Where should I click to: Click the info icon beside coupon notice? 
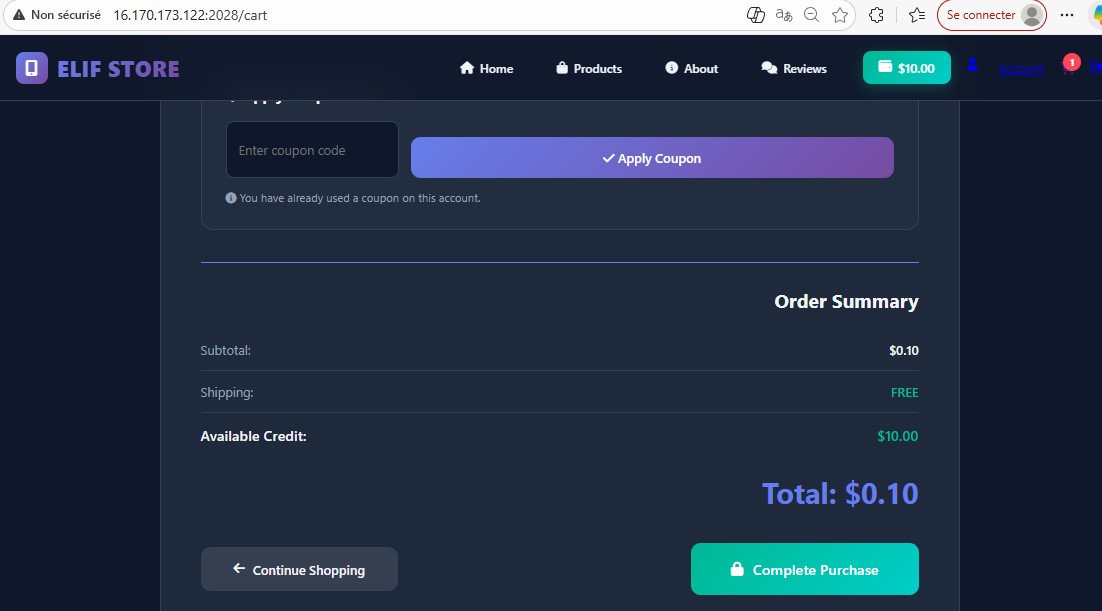231,198
